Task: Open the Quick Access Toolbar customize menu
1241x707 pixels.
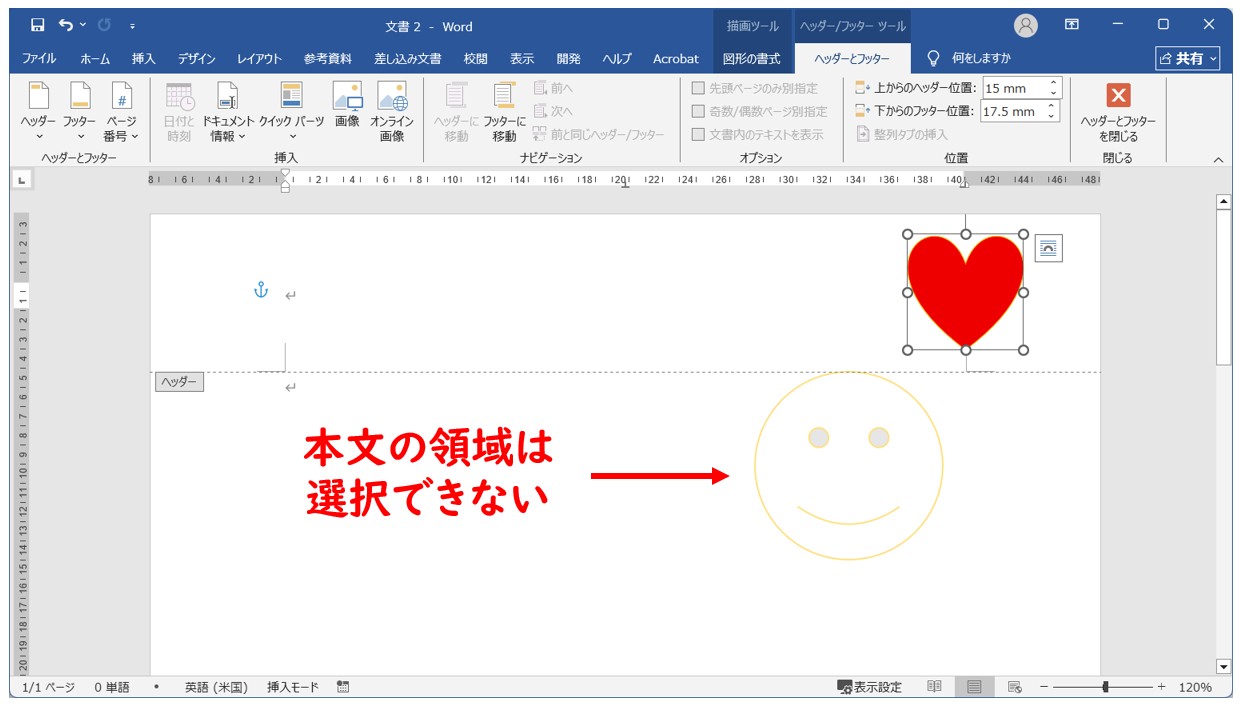Action: (133, 26)
